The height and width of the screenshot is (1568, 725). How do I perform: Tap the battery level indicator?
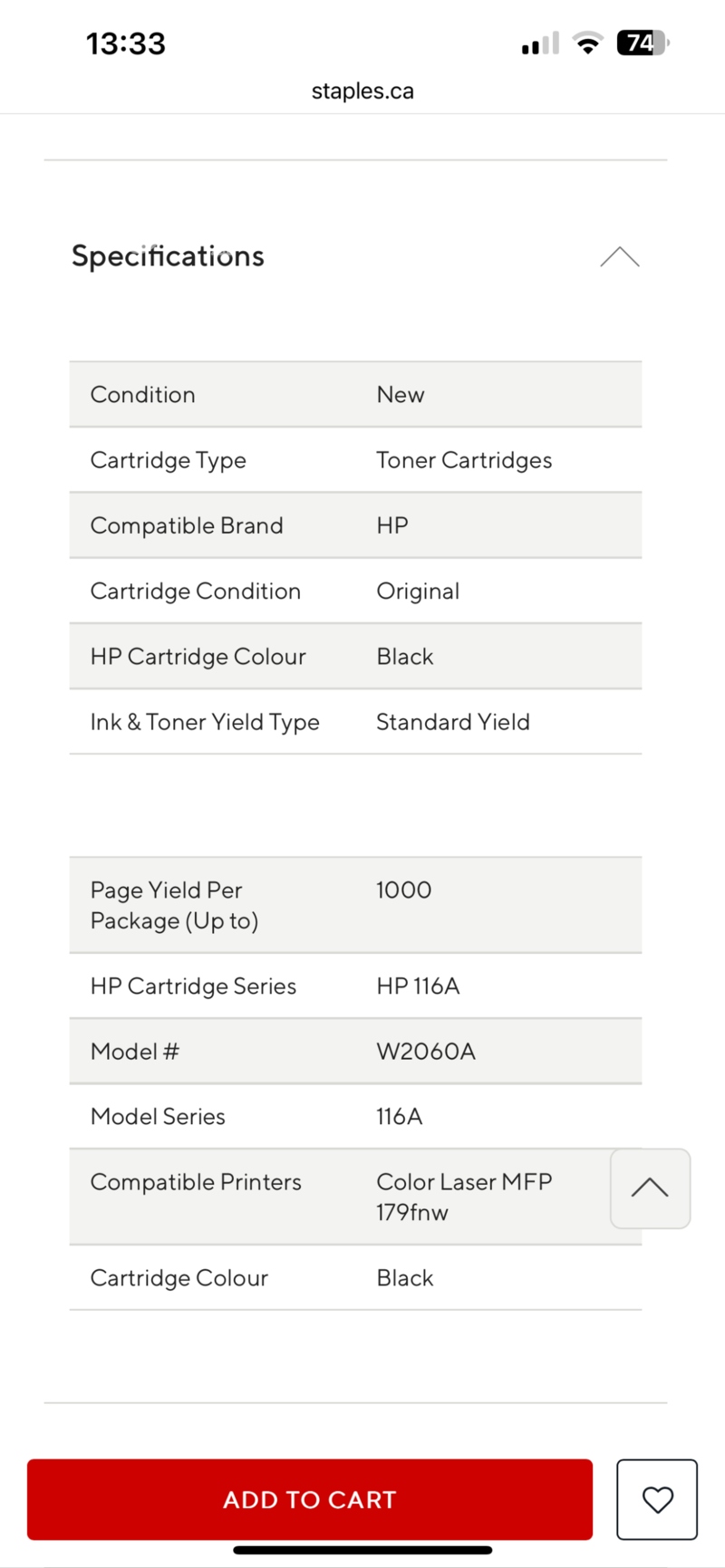[642, 43]
